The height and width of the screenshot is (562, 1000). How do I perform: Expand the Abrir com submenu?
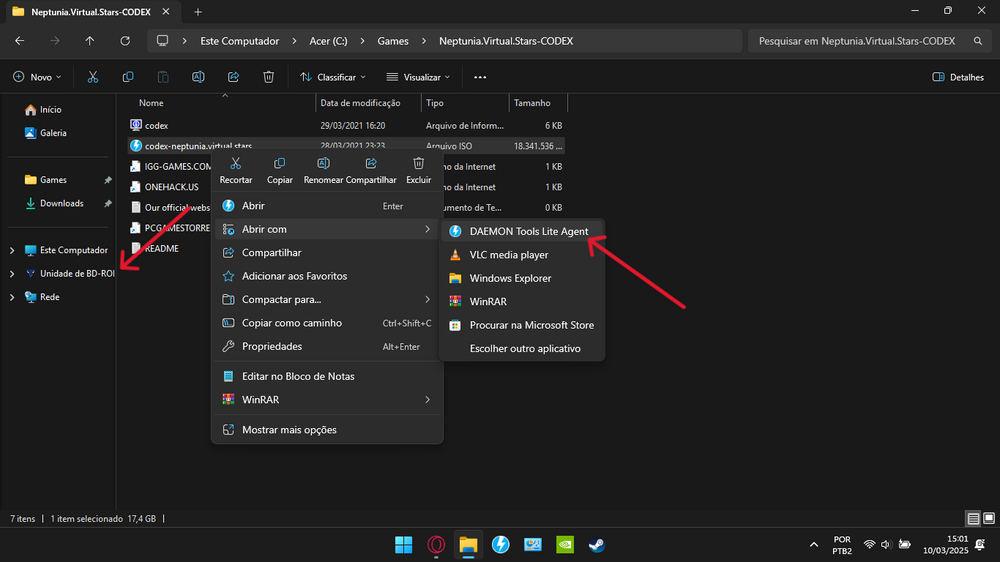pos(327,229)
